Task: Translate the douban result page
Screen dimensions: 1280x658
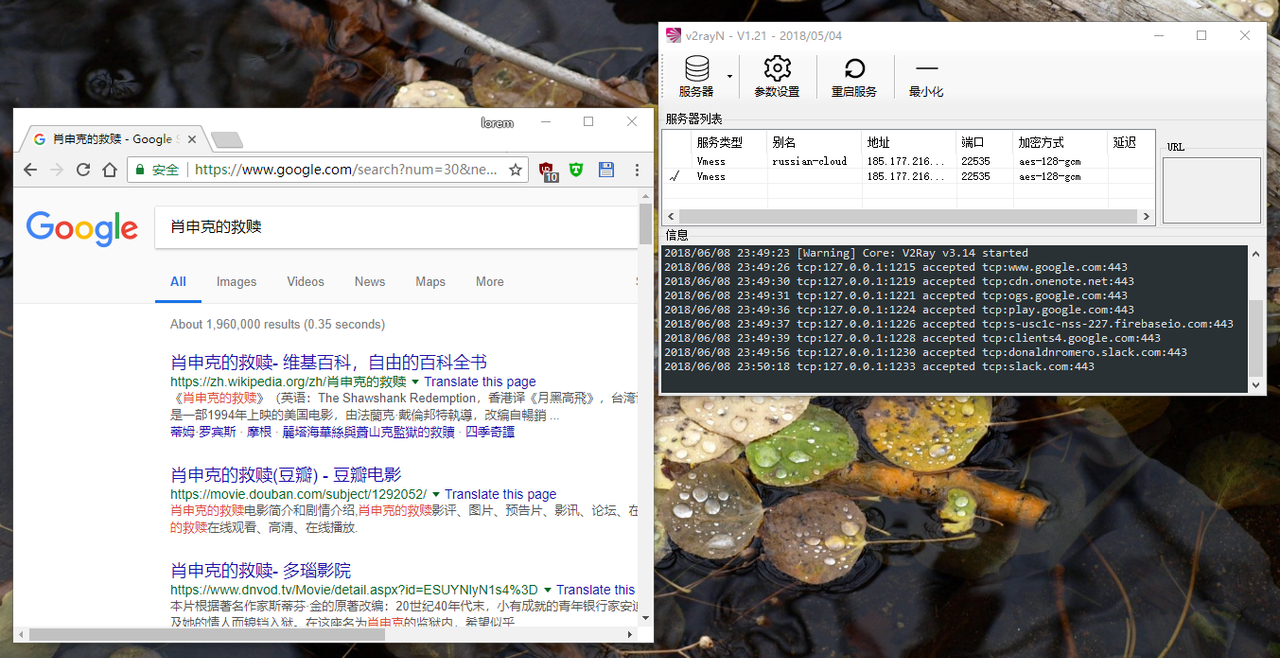Action: click(500, 494)
